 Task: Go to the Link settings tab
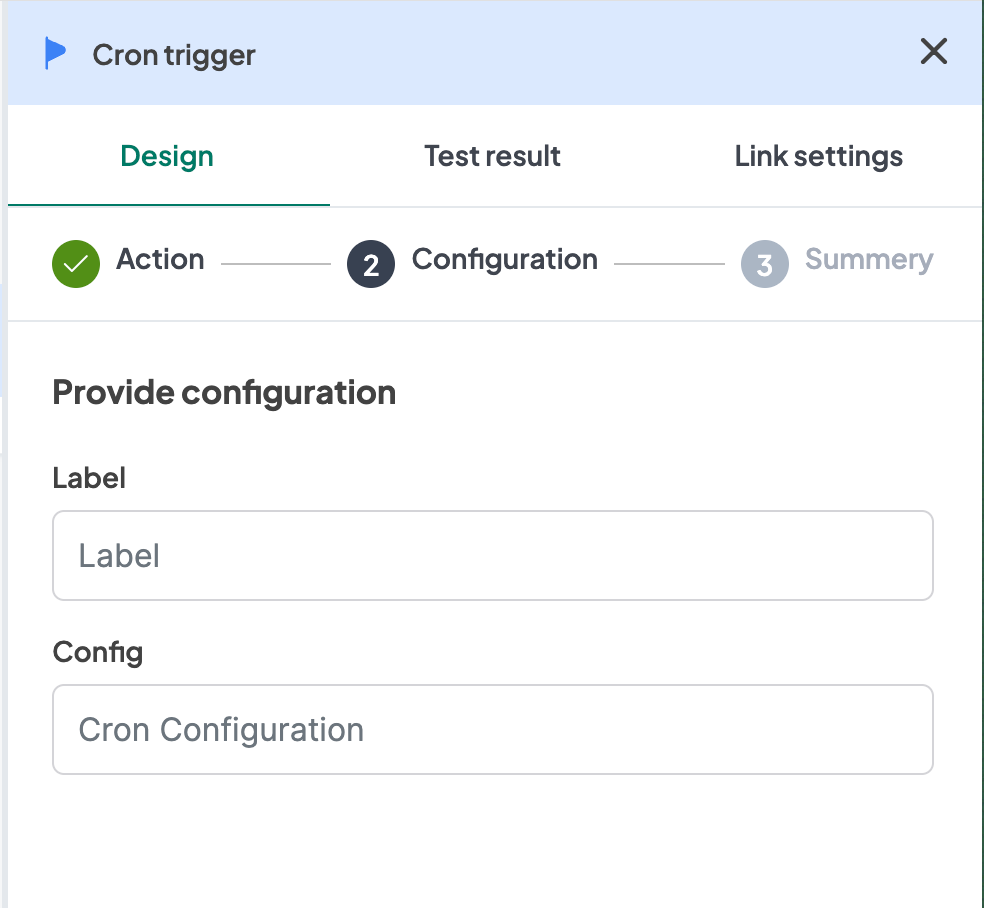pyautogui.click(x=818, y=157)
